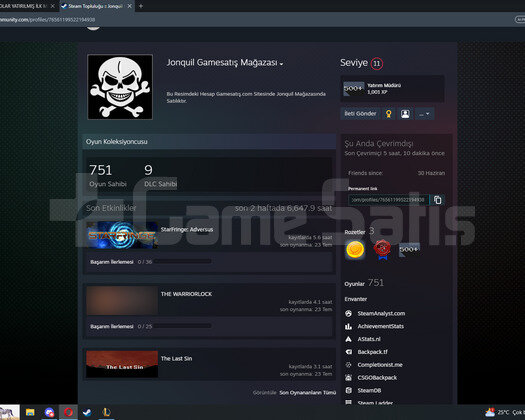Click the Oyun Koleksiyoncusu showcase header
The height and width of the screenshot is (420, 525).
tap(209, 142)
